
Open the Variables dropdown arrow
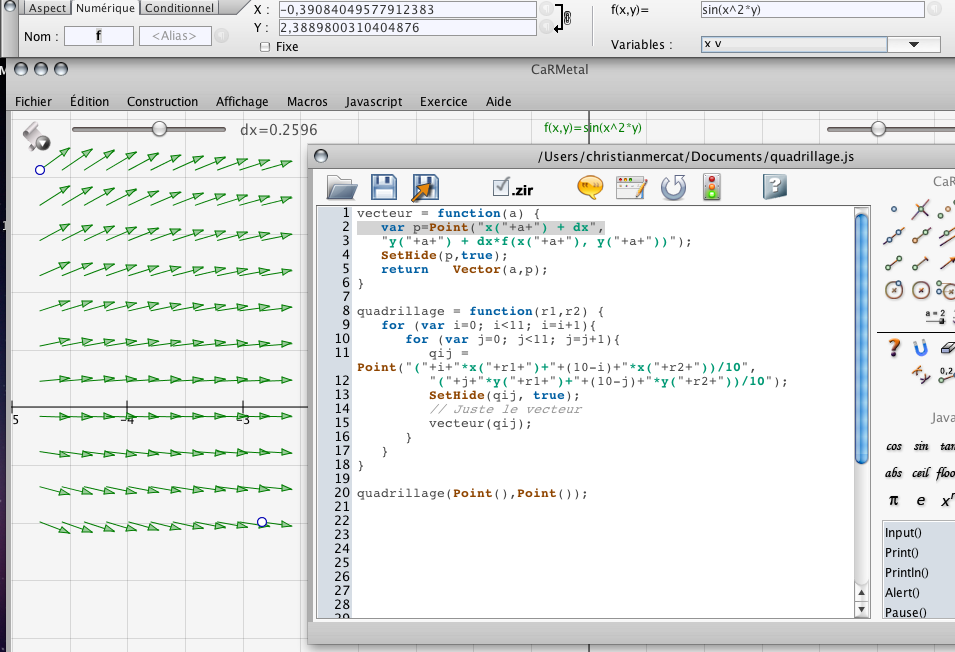click(x=913, y=45)
